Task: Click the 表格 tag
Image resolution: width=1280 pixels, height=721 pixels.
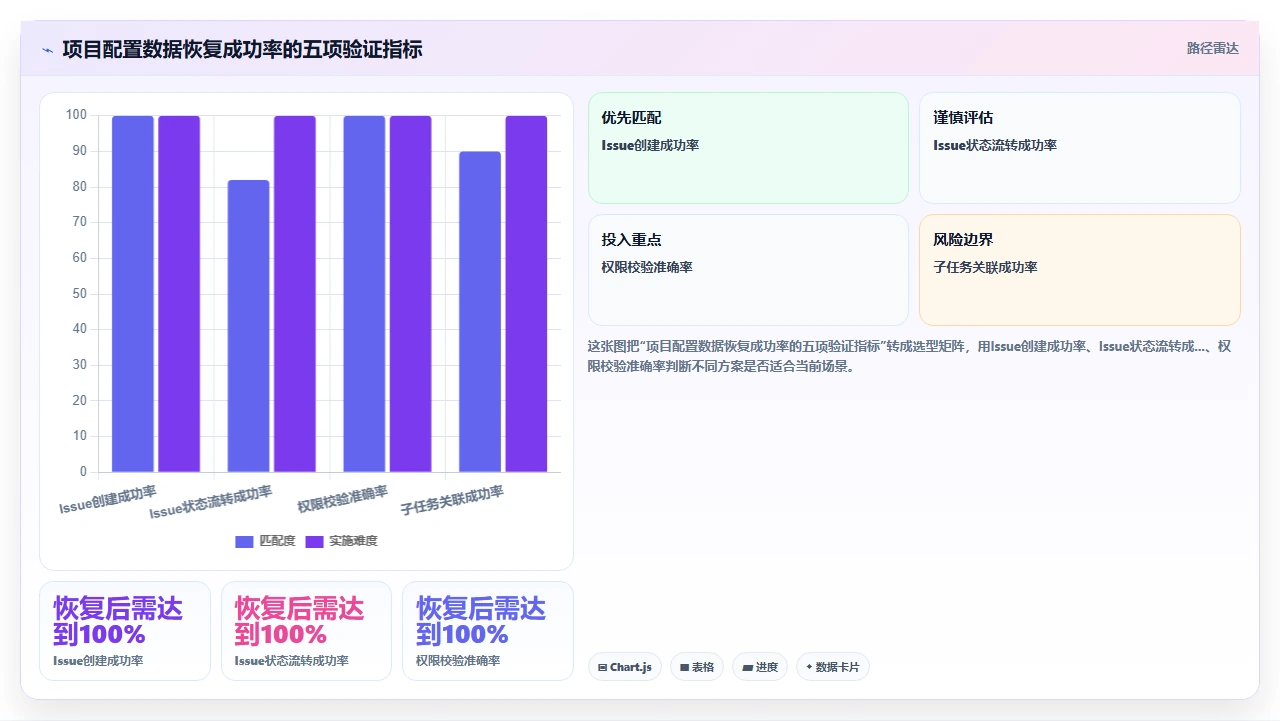Action: click(x=697, y=667)
